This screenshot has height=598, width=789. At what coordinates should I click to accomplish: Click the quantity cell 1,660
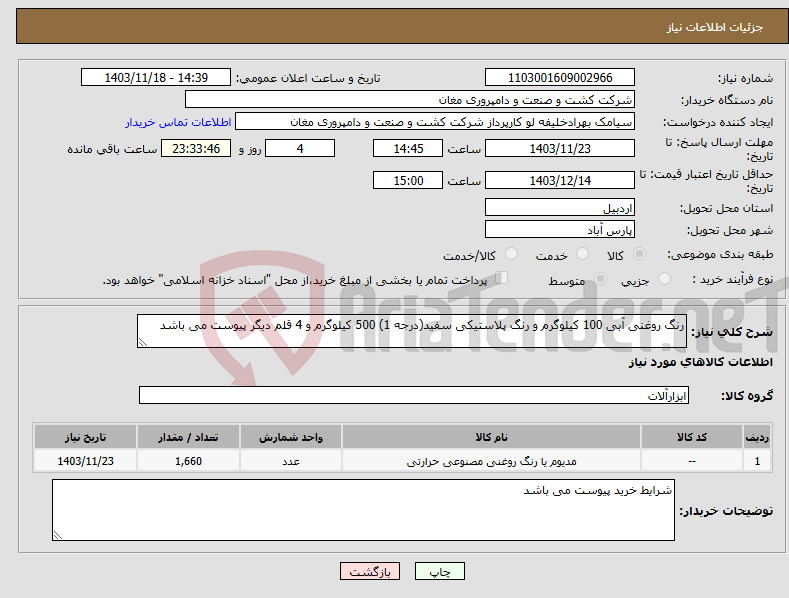pyautogui.click(x=188, y=461)
